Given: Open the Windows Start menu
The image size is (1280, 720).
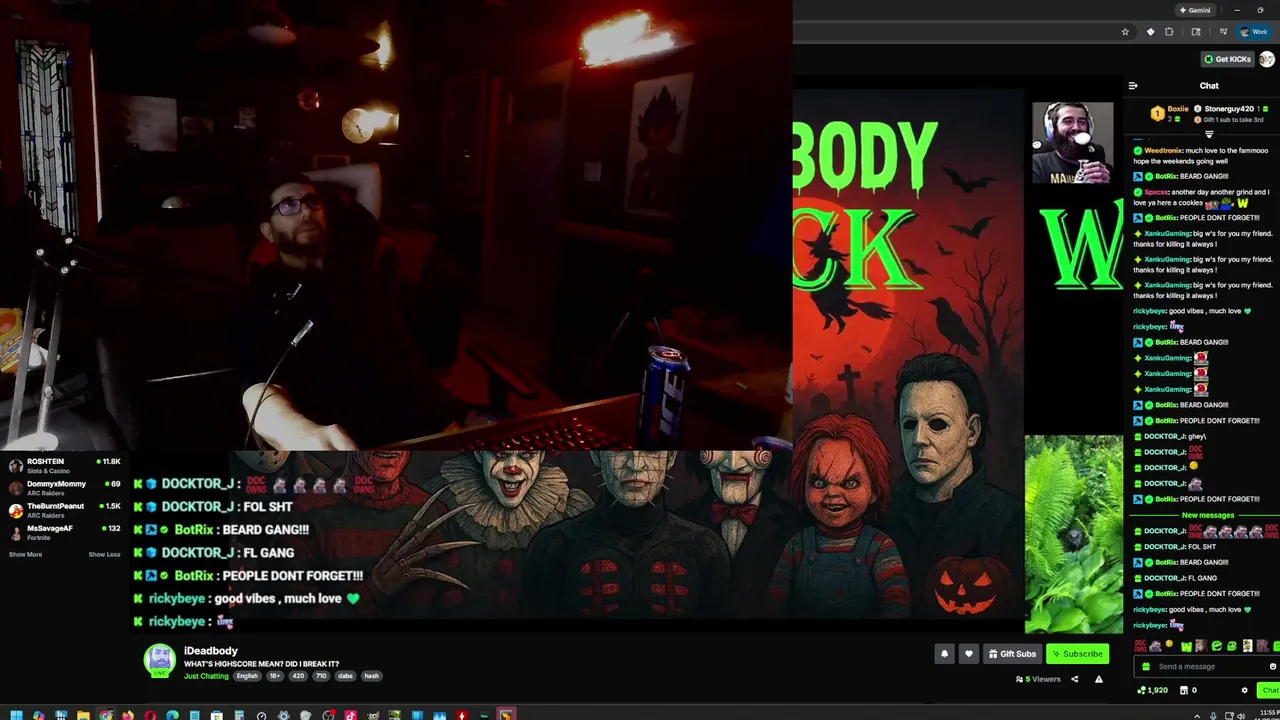Looking at the screenshot, I should pos(16,715).
